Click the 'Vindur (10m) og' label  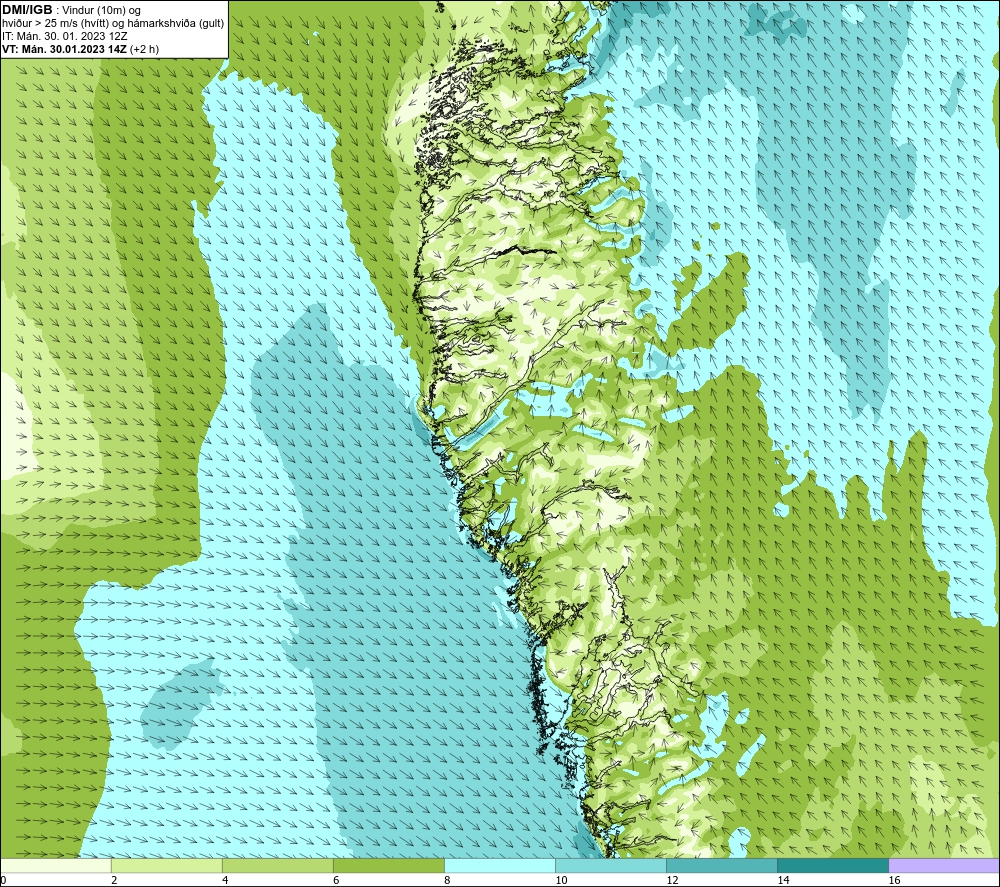pos(101,10)
